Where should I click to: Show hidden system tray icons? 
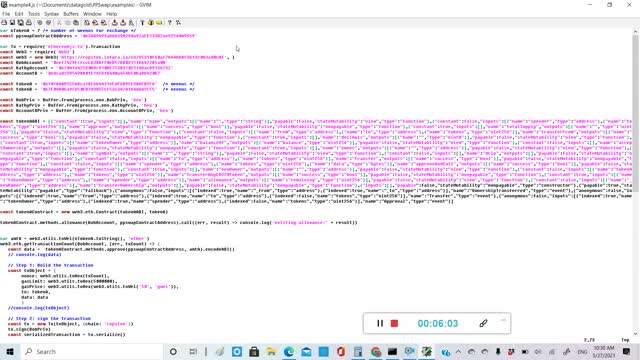point(458,351)
